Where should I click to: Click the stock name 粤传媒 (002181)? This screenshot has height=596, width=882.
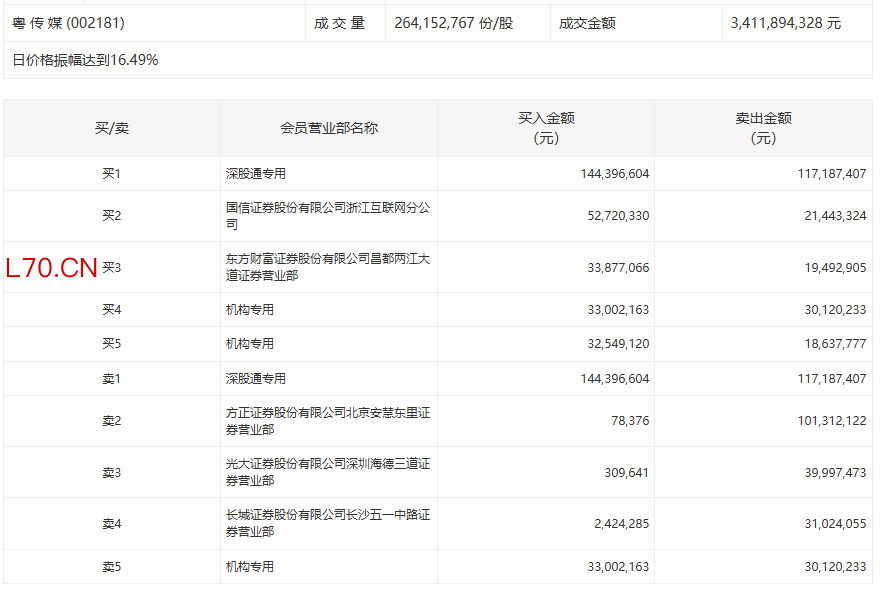point(68,22)
